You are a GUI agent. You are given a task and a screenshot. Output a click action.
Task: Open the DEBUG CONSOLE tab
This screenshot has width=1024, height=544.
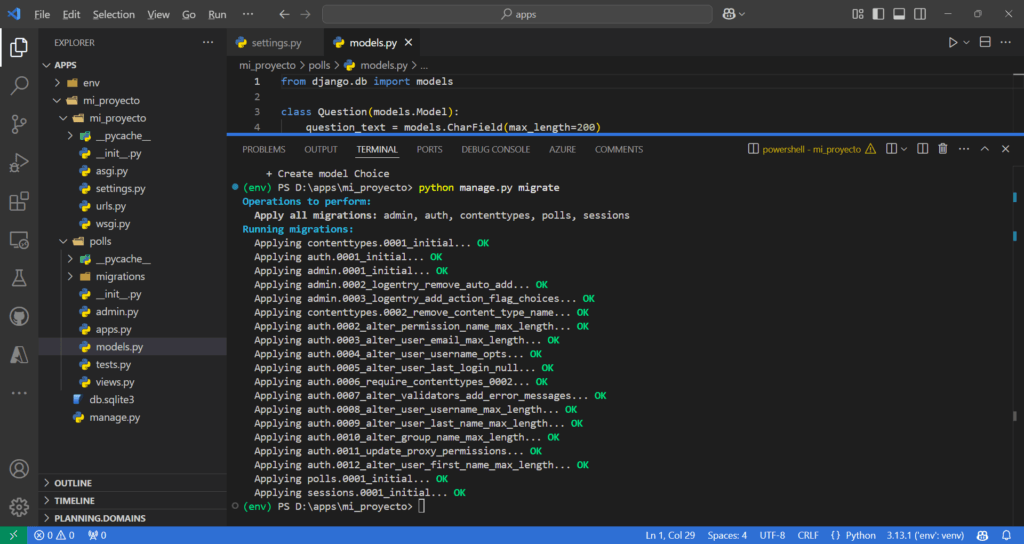496,150
